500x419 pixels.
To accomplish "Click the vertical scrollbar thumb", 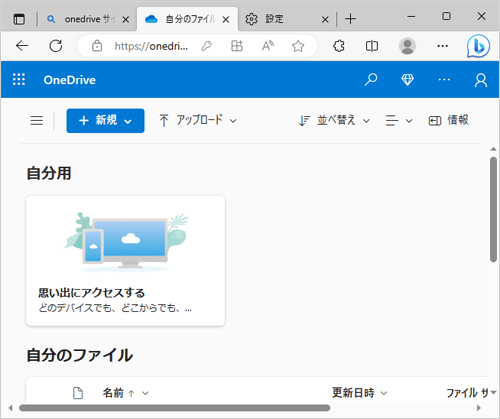I will 494,209.
